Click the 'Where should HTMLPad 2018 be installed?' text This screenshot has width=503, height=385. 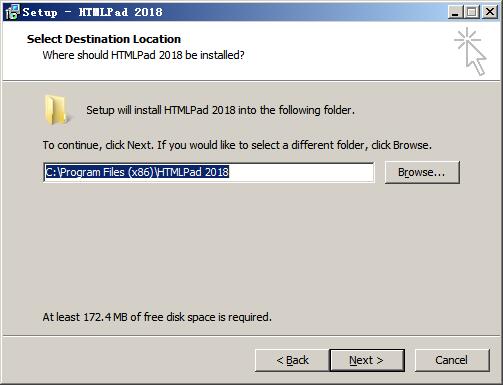pos(143,55)
